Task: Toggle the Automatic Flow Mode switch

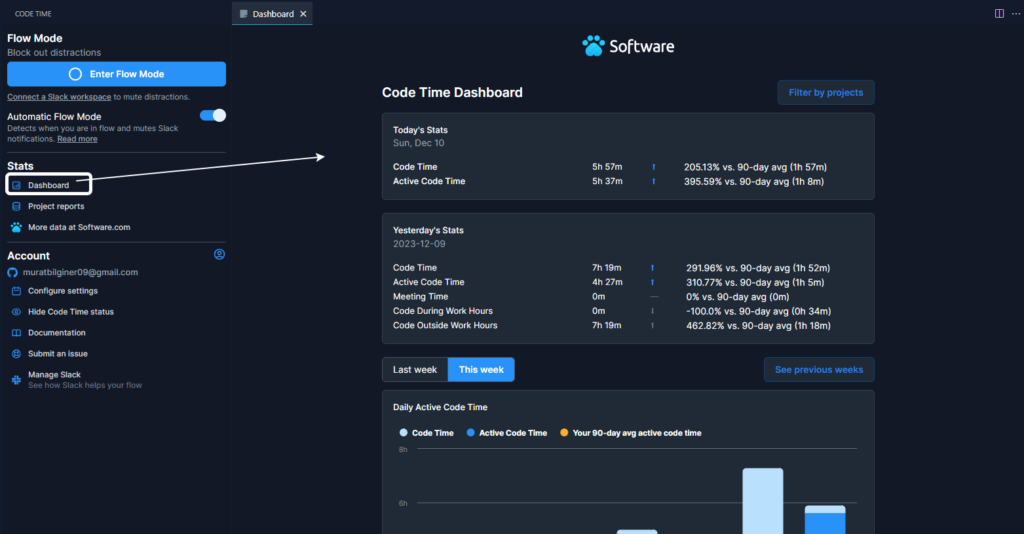Action: tap(213, 116)
